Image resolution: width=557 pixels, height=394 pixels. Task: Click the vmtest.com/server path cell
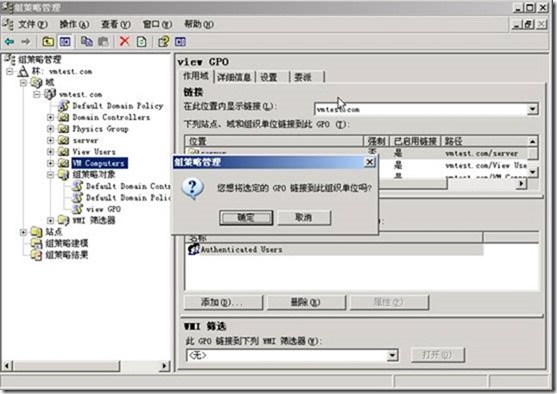pos(481,153)
